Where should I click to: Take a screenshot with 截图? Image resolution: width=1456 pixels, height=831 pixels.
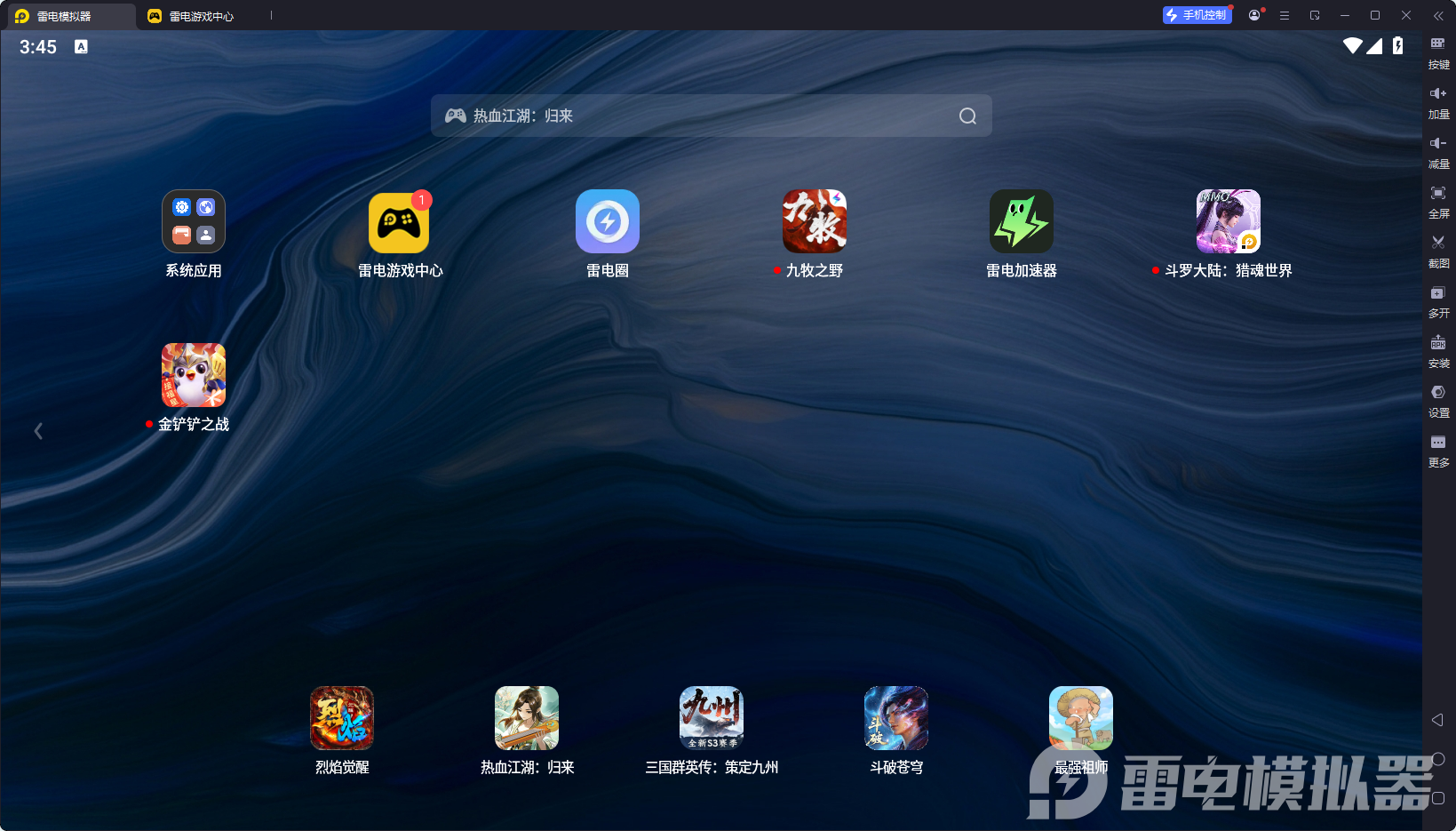coord(1438,252)
